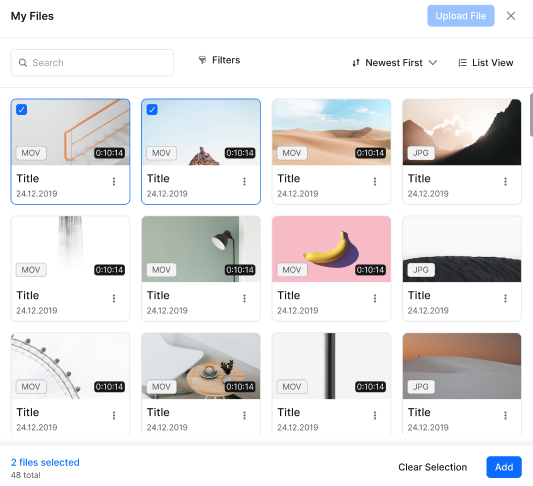
Task: Click the Upload File button
Action: click(461, 16)
